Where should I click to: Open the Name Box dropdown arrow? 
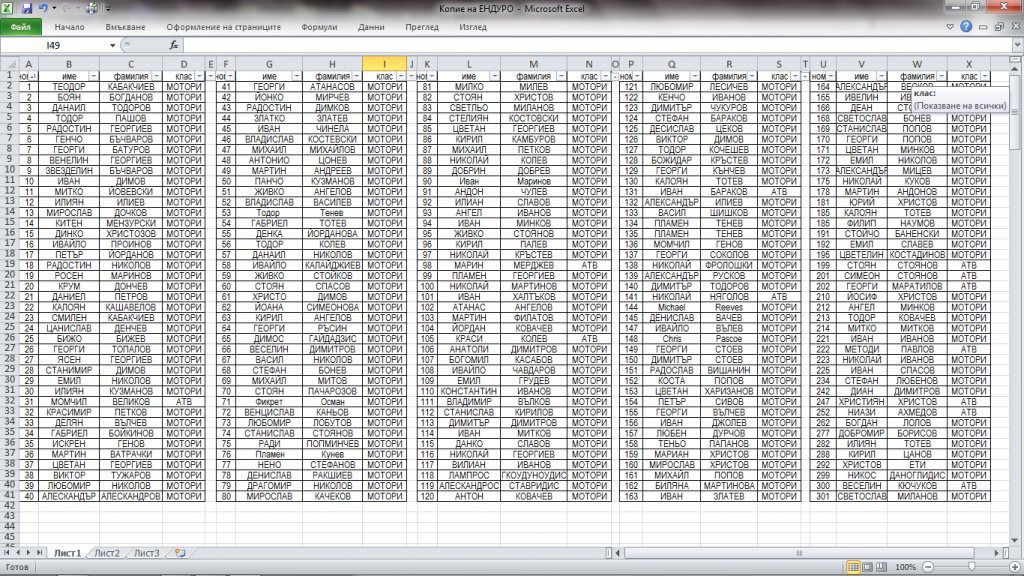(112, 45)
